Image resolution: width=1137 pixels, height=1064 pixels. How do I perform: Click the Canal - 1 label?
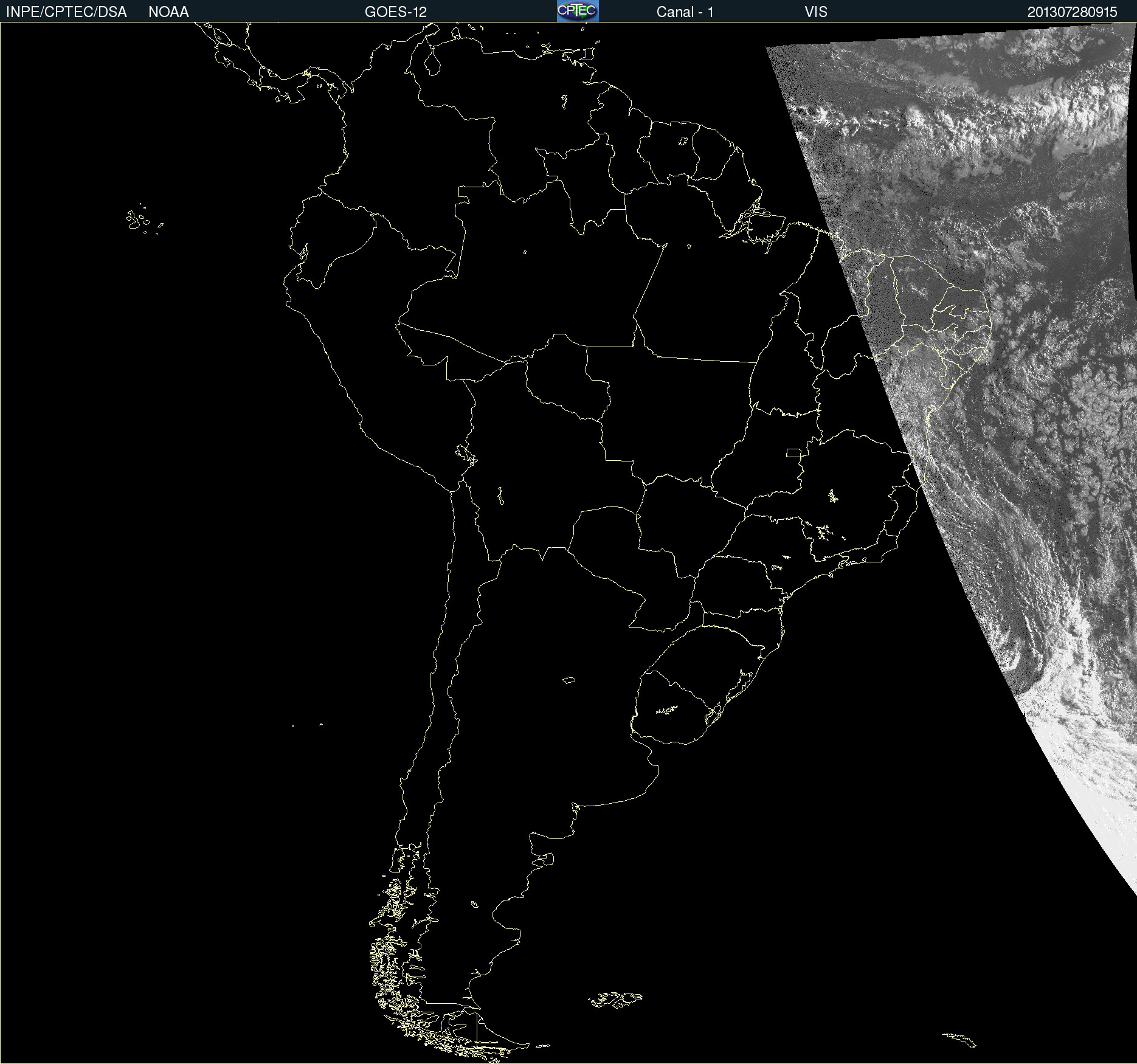(685, 12)
